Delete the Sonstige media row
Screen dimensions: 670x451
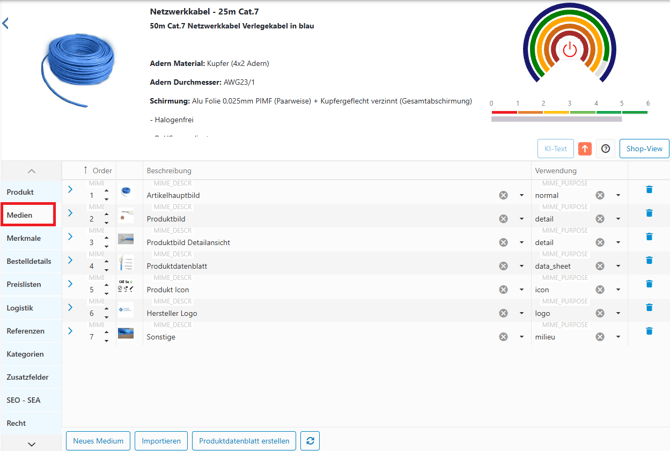click(x=649, y=331)
